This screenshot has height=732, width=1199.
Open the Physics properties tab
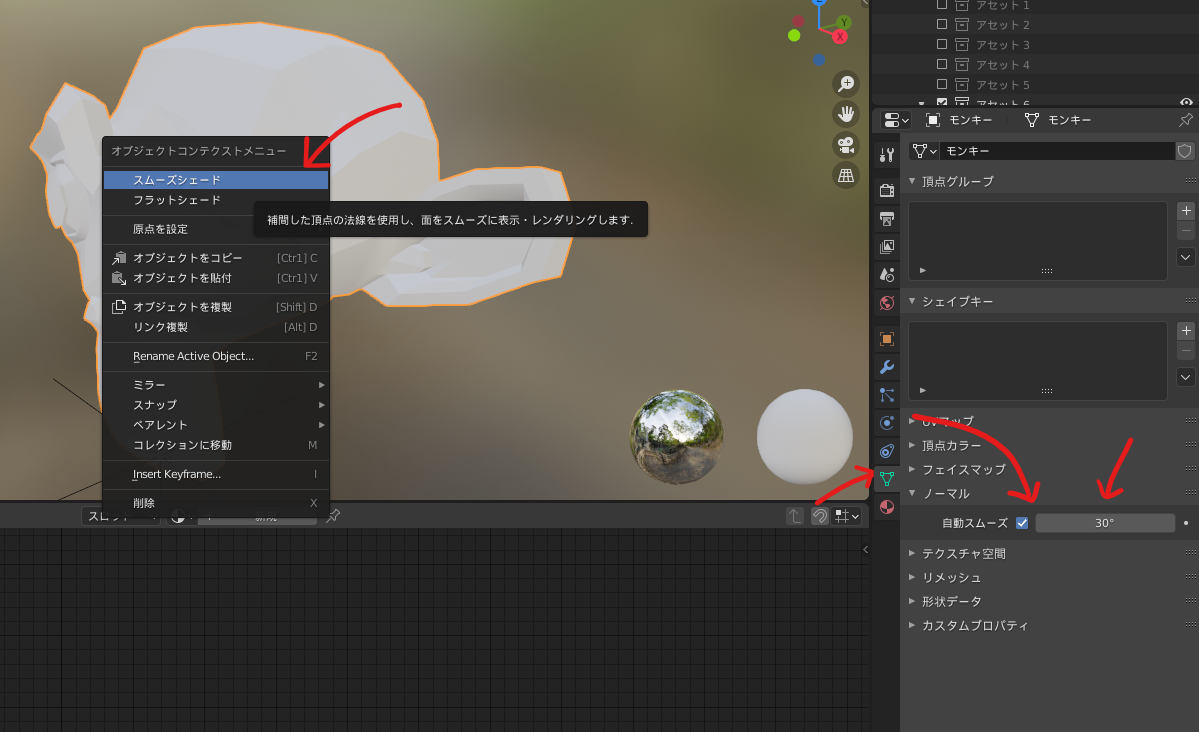coord(887,423)
